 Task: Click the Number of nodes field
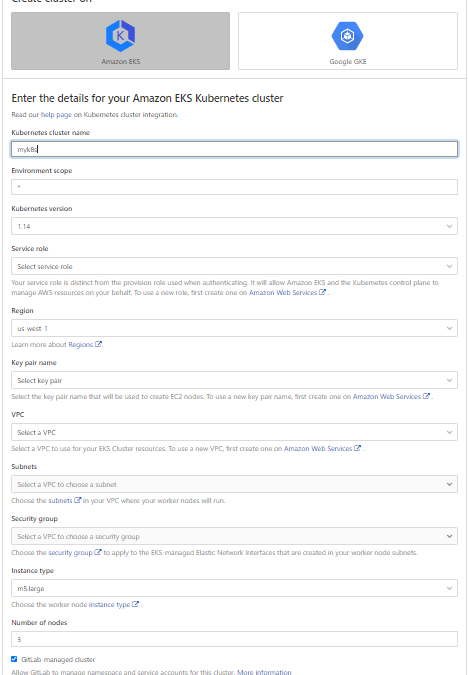234,639
